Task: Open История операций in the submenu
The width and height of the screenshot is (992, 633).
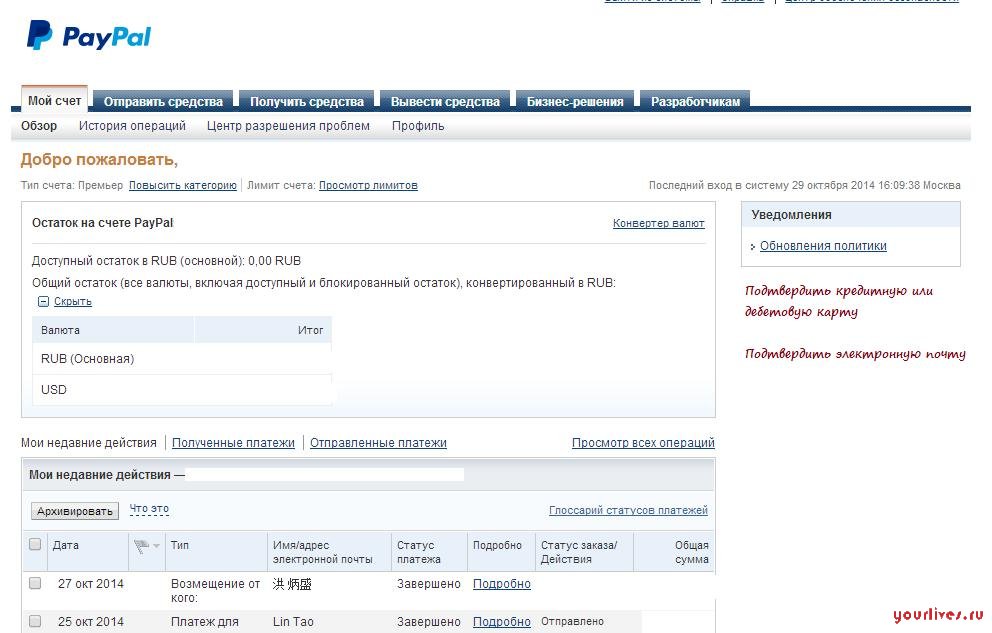Action: click(x=132, y=126)
